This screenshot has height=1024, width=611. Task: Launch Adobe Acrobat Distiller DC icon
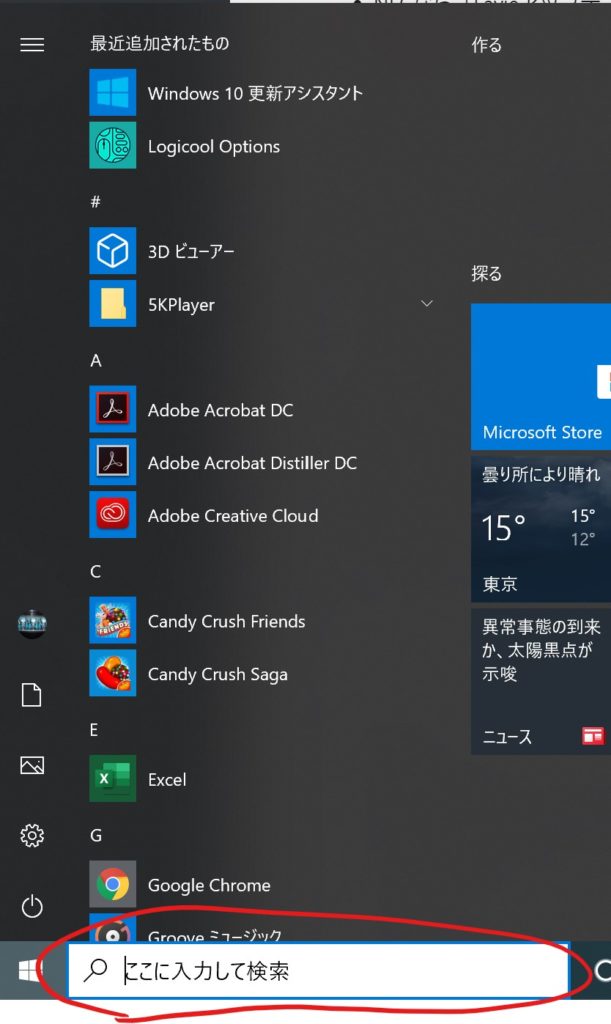[x=113, y=462]
